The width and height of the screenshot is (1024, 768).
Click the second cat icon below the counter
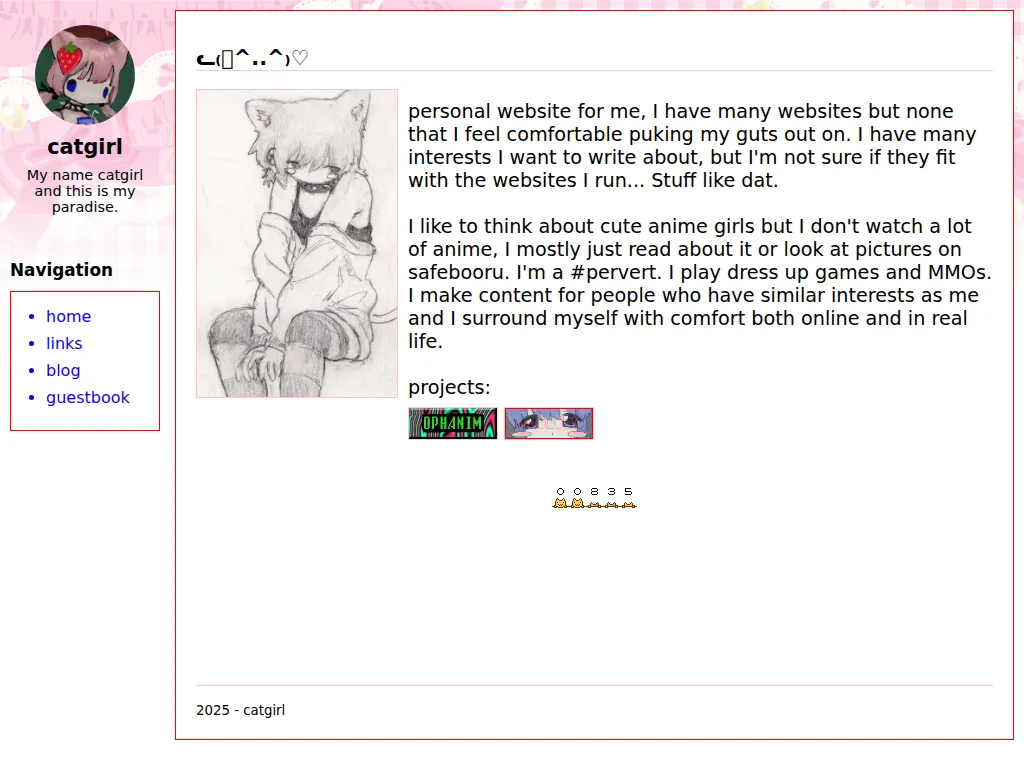click(577, 503)
